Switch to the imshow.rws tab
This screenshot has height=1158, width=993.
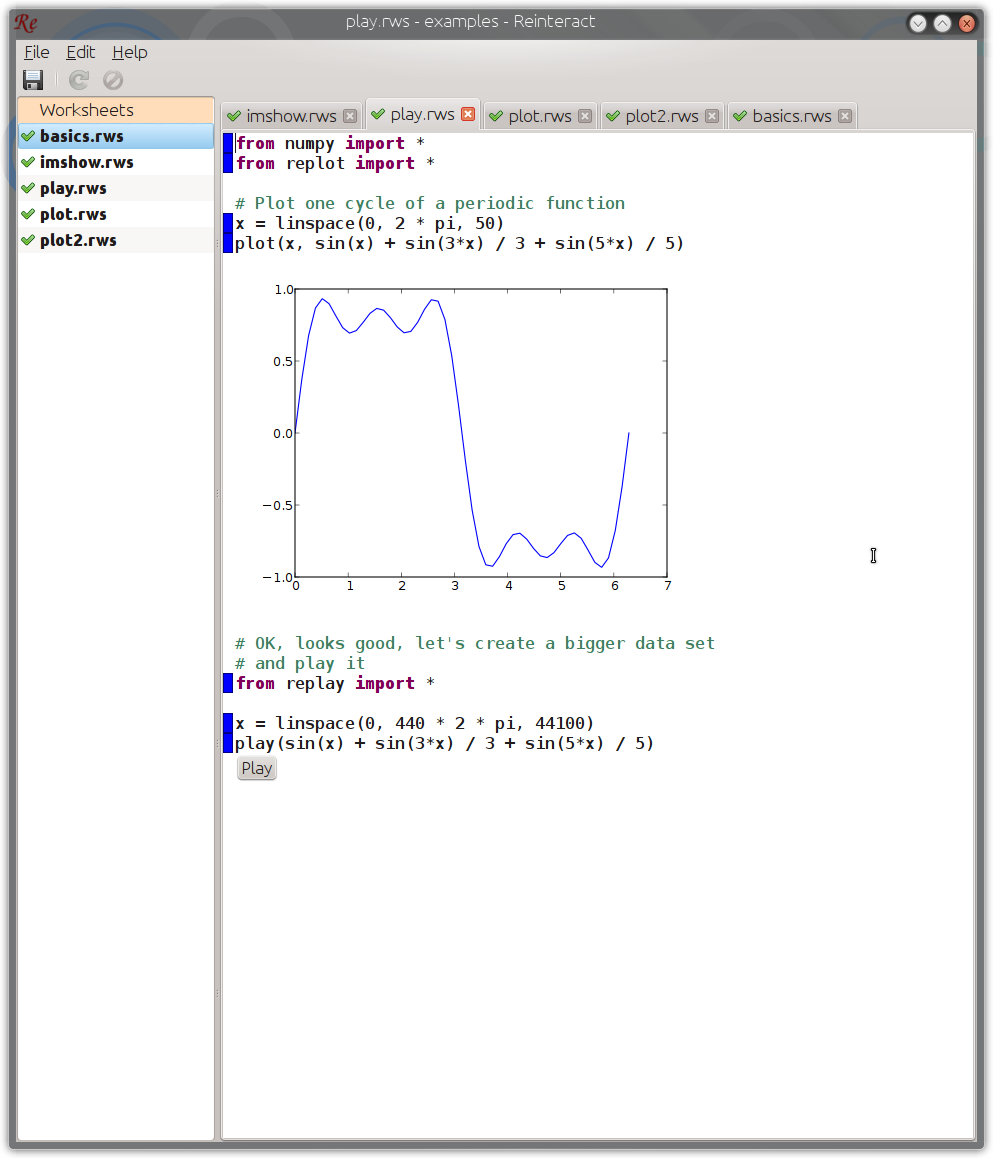pos(291,116)
